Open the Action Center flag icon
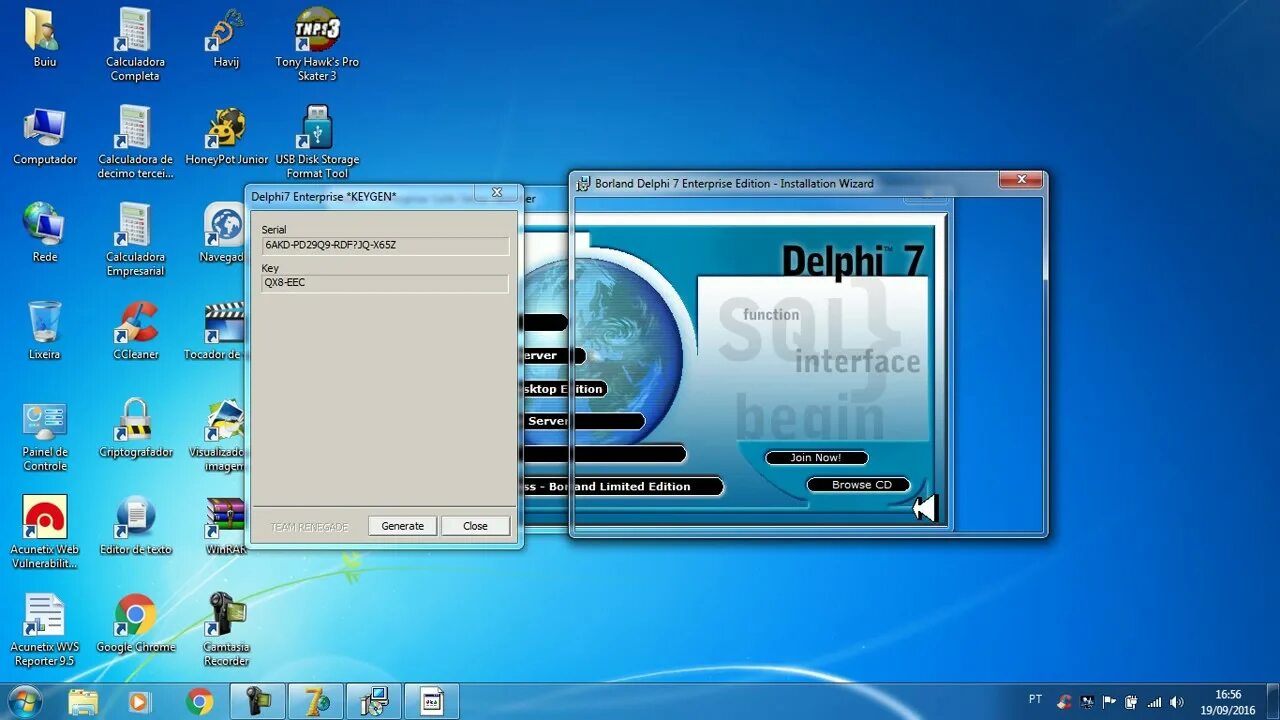The width and height of the screenshot is (1280, 720). pyautogui.click(x=1109, y=702)
